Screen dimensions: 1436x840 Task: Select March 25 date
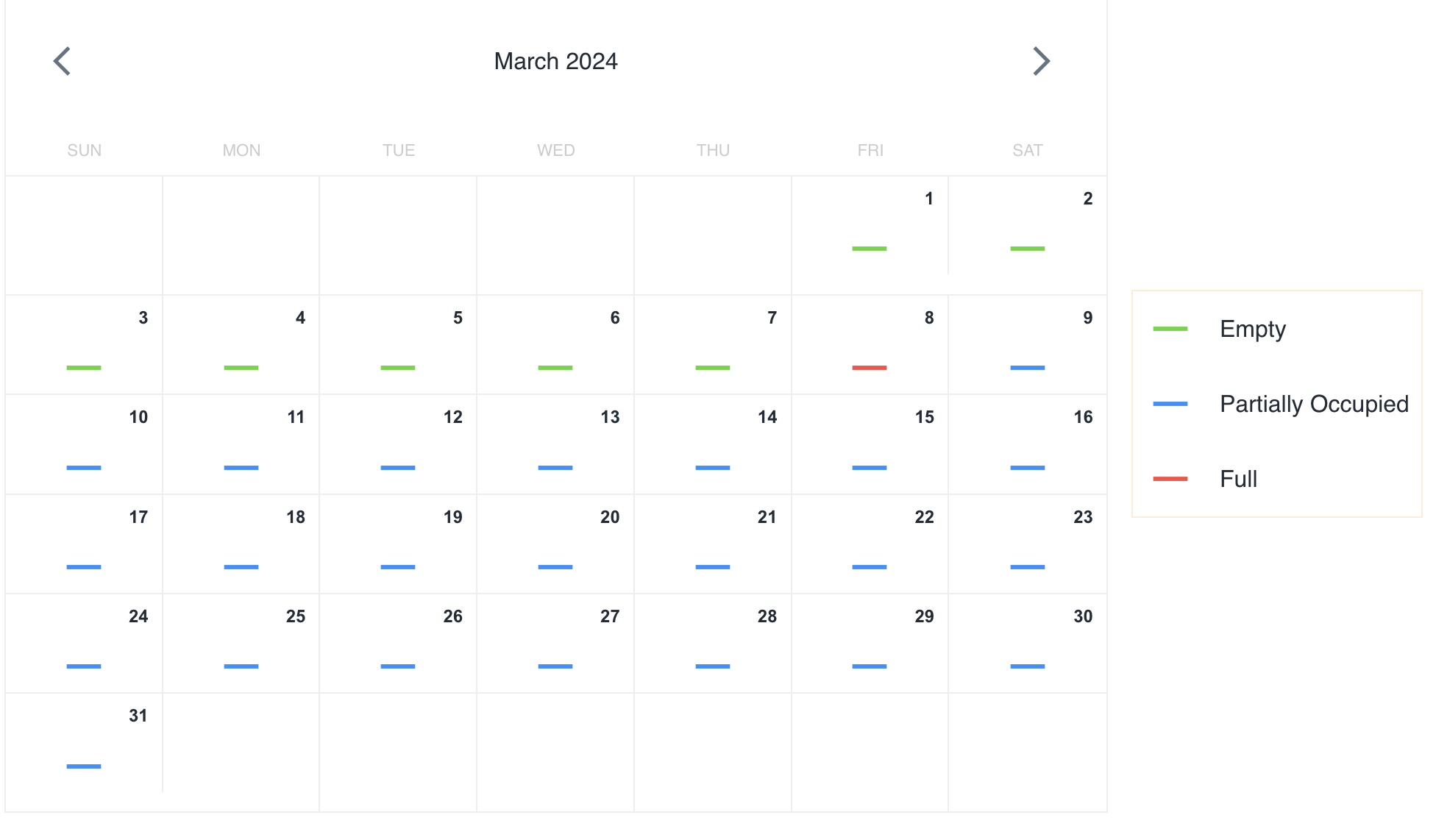tap(241, 643)
